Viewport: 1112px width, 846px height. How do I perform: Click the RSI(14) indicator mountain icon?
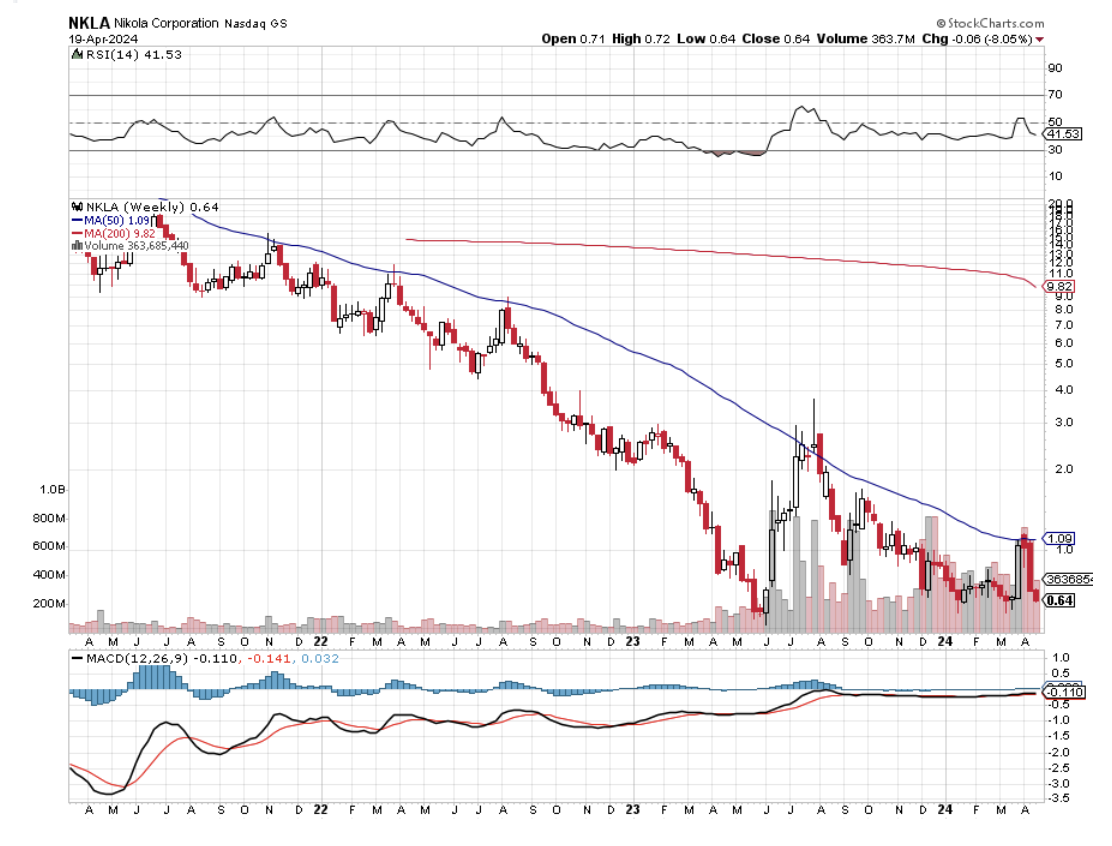pyautogui.click(x=76, y=56)
